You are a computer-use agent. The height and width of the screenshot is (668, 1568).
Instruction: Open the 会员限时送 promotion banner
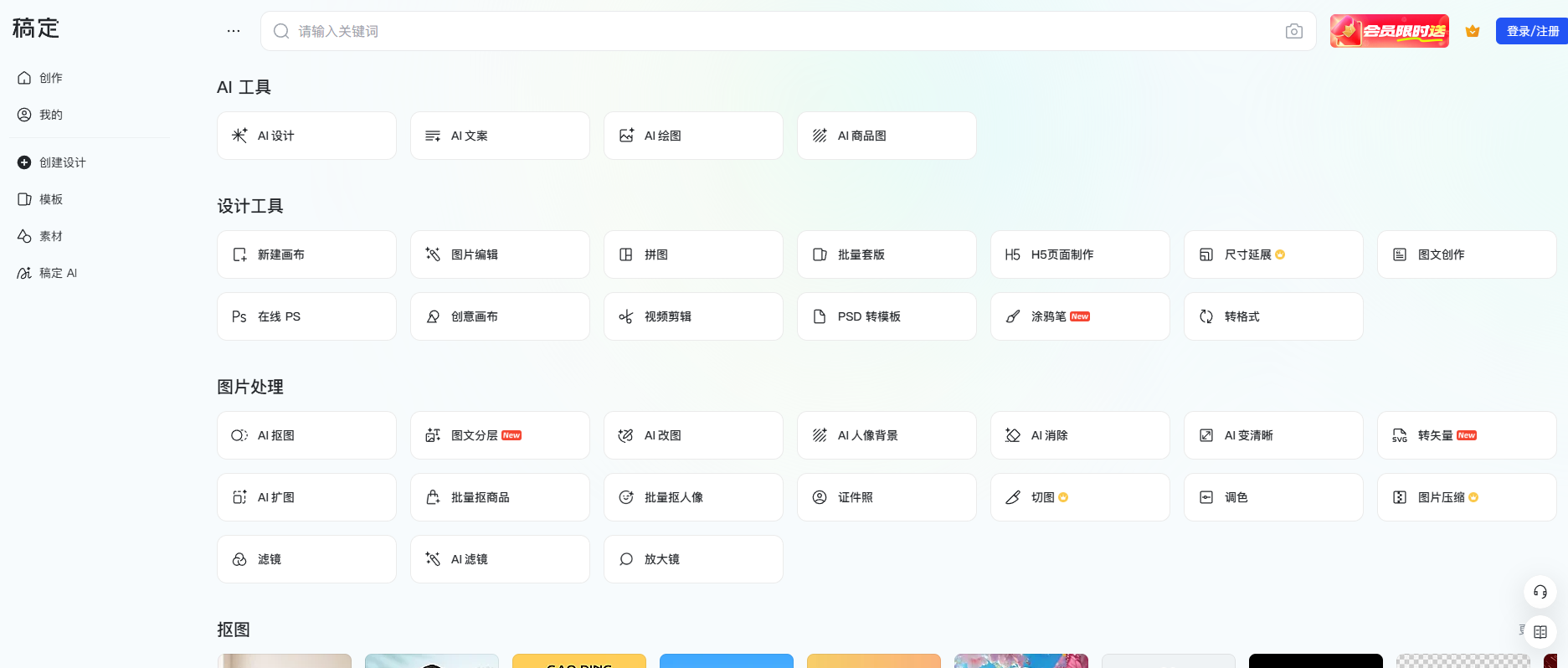tap(1390, 31)
